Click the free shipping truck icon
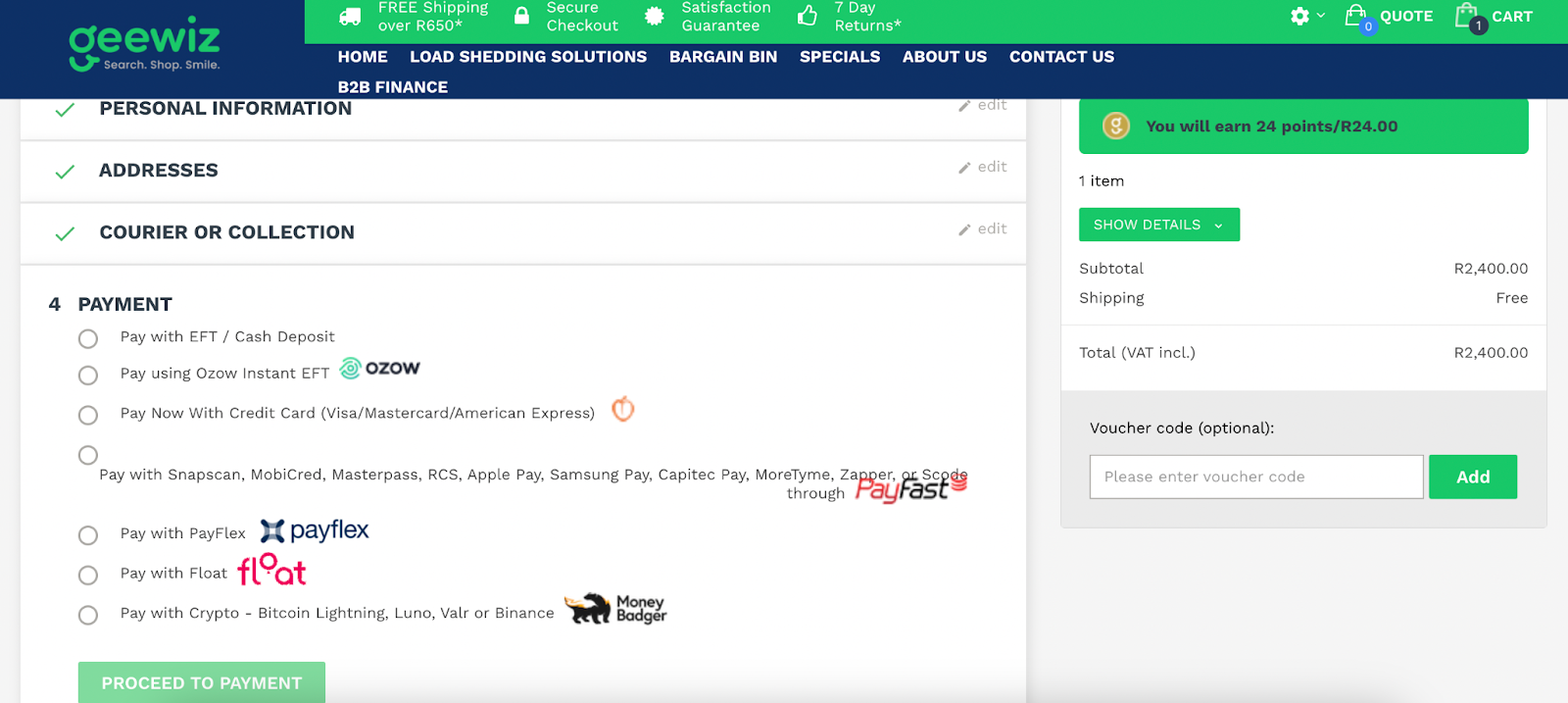The width and height of the screenshot is (1568, 703). (x=350, y=17)
